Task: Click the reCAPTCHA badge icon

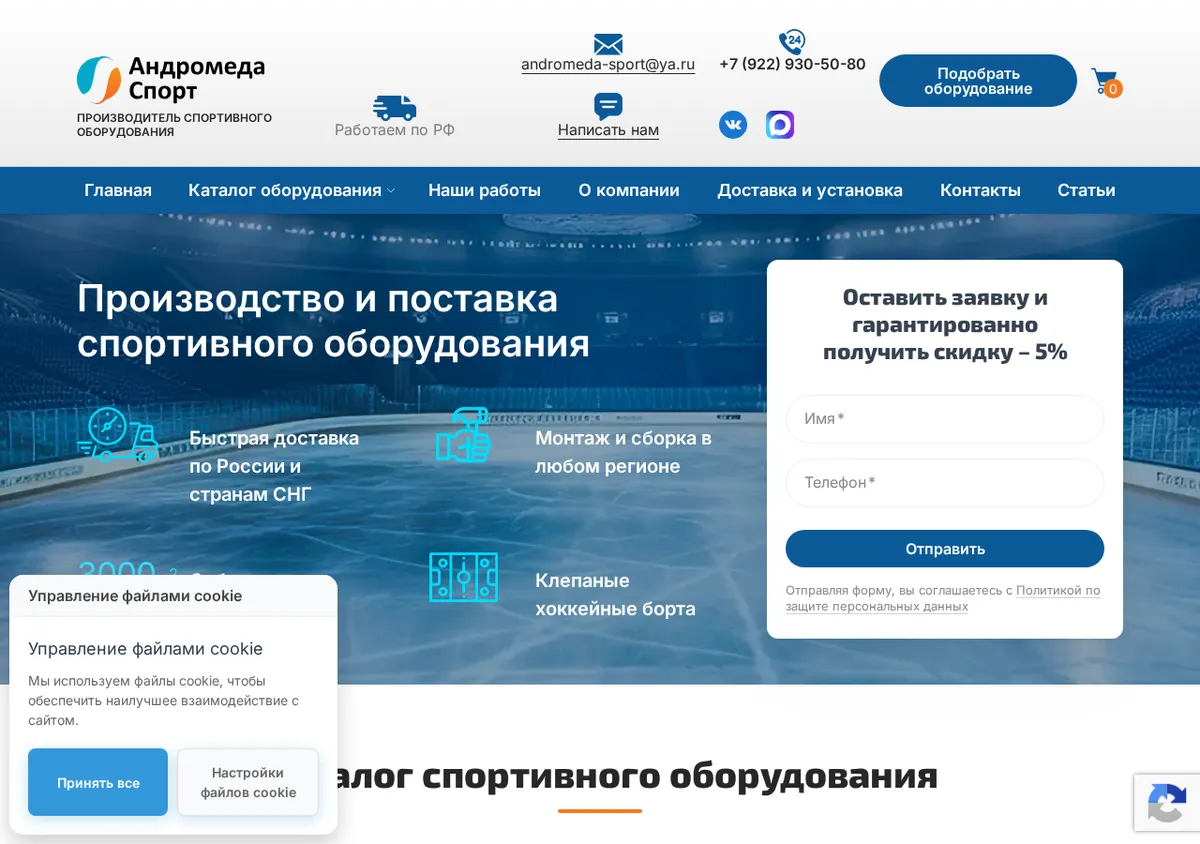Action: click(x=1167, y=803)
